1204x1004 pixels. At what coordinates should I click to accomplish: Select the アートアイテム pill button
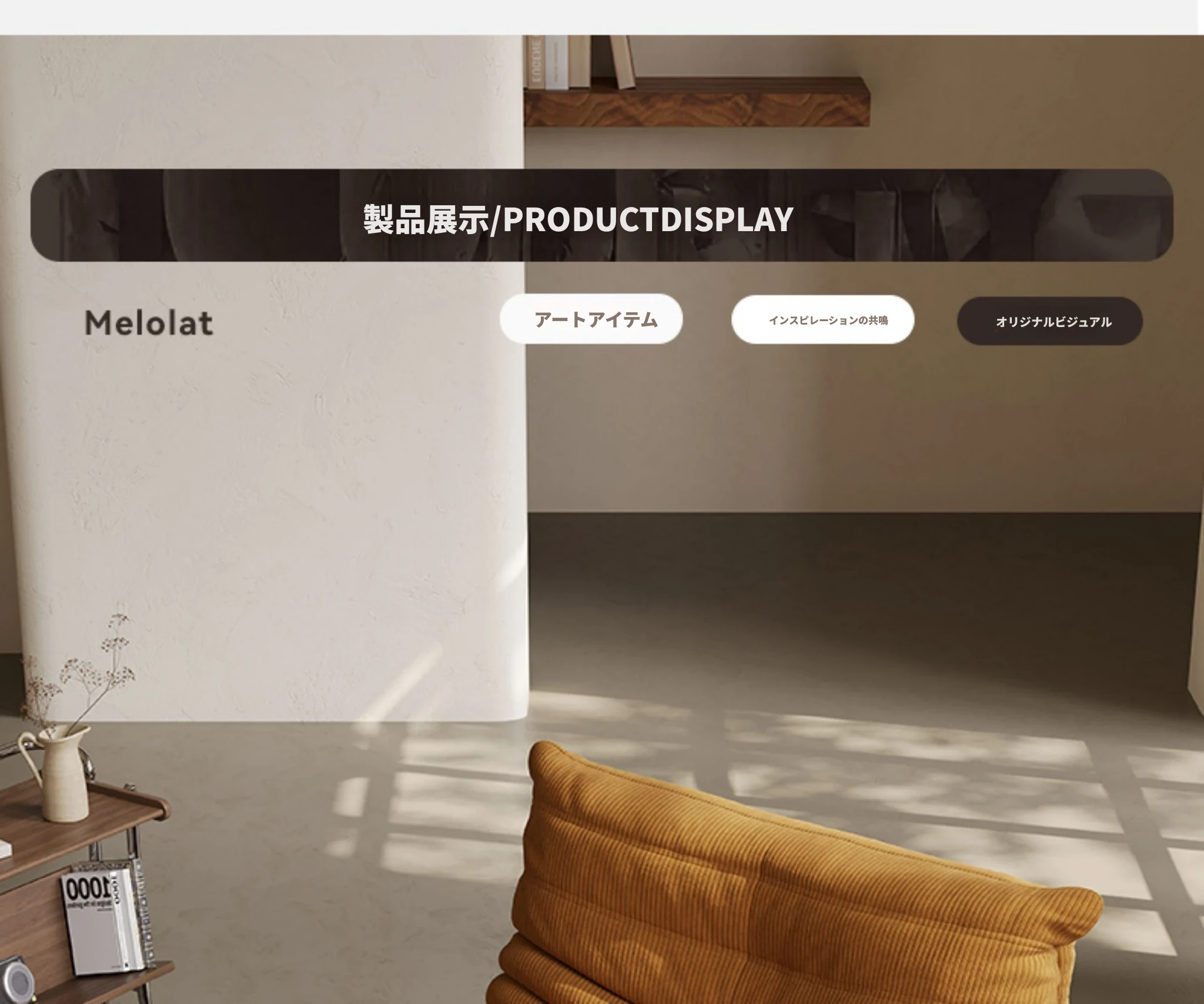point(591,319)
